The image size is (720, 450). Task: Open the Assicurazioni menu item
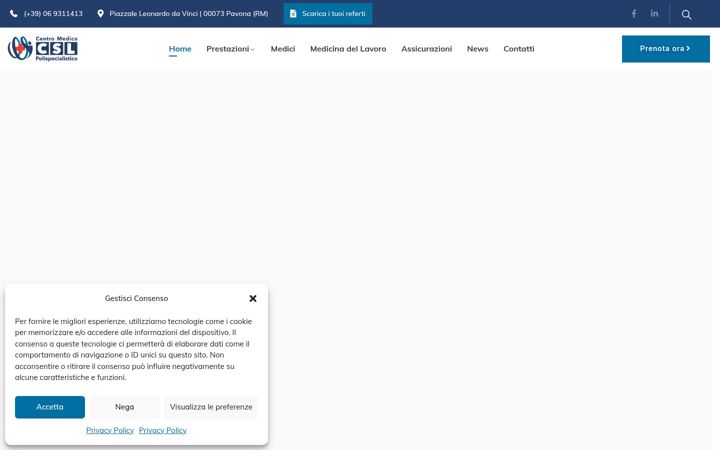tap(427, 49)
